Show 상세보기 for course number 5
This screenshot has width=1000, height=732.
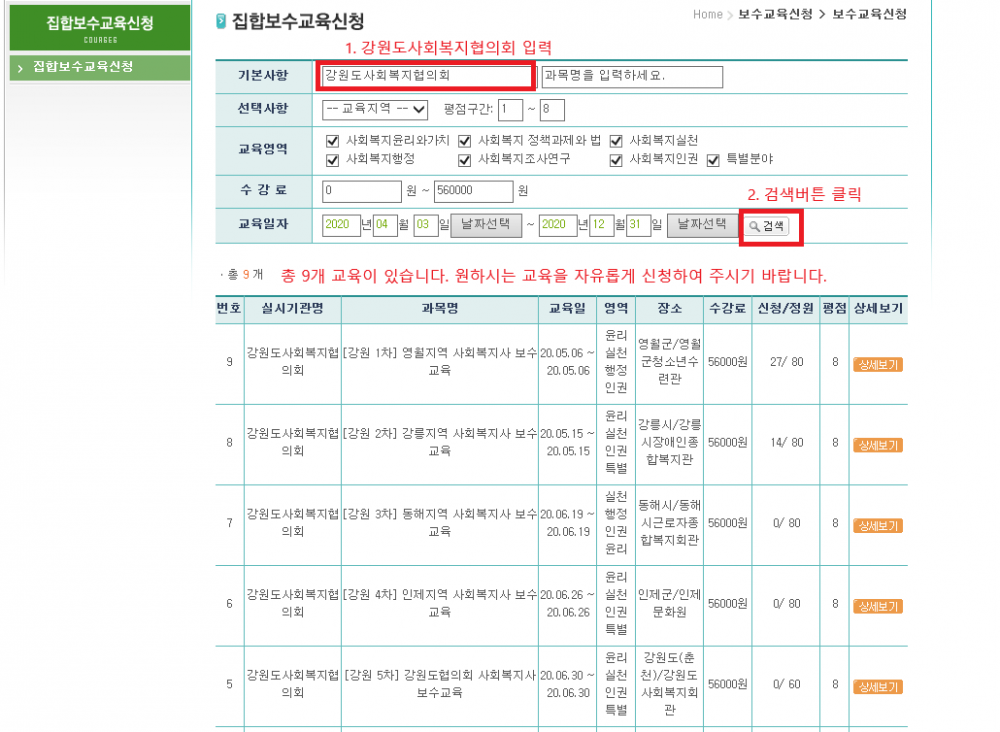click(x=878, y=687)
